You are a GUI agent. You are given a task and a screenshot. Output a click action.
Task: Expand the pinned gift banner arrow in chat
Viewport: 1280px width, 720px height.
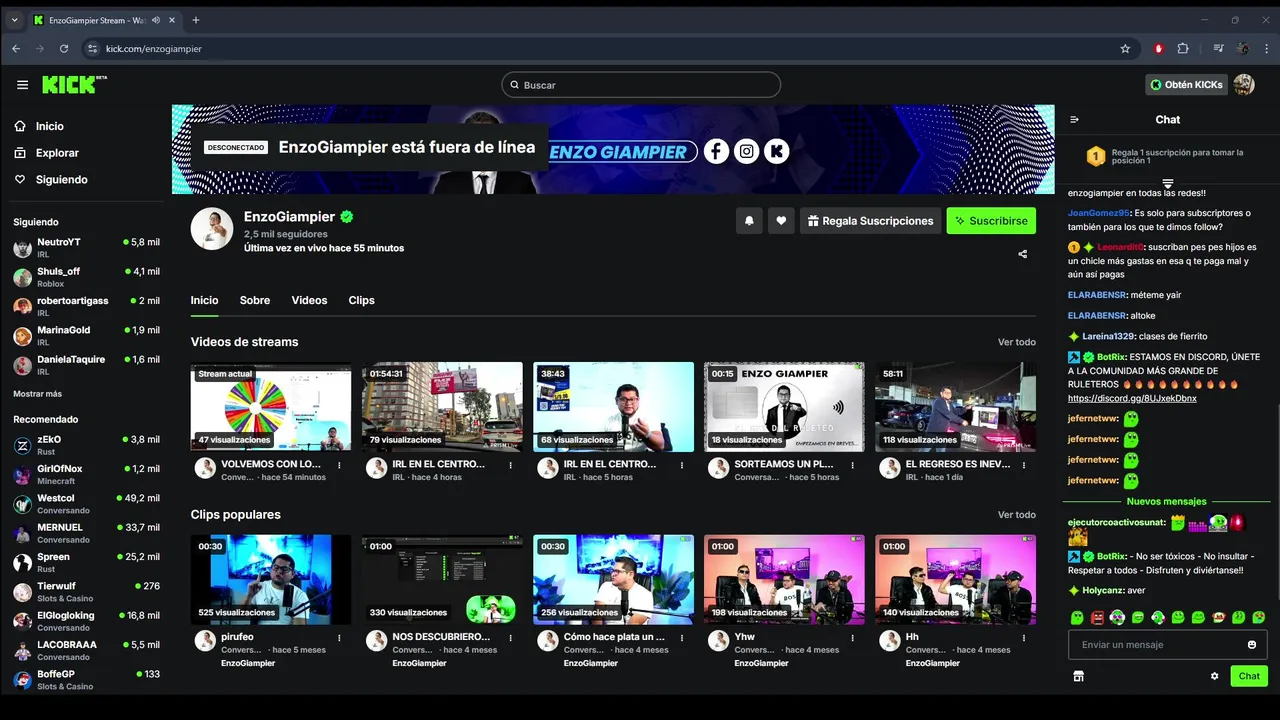coord(1167,183)
